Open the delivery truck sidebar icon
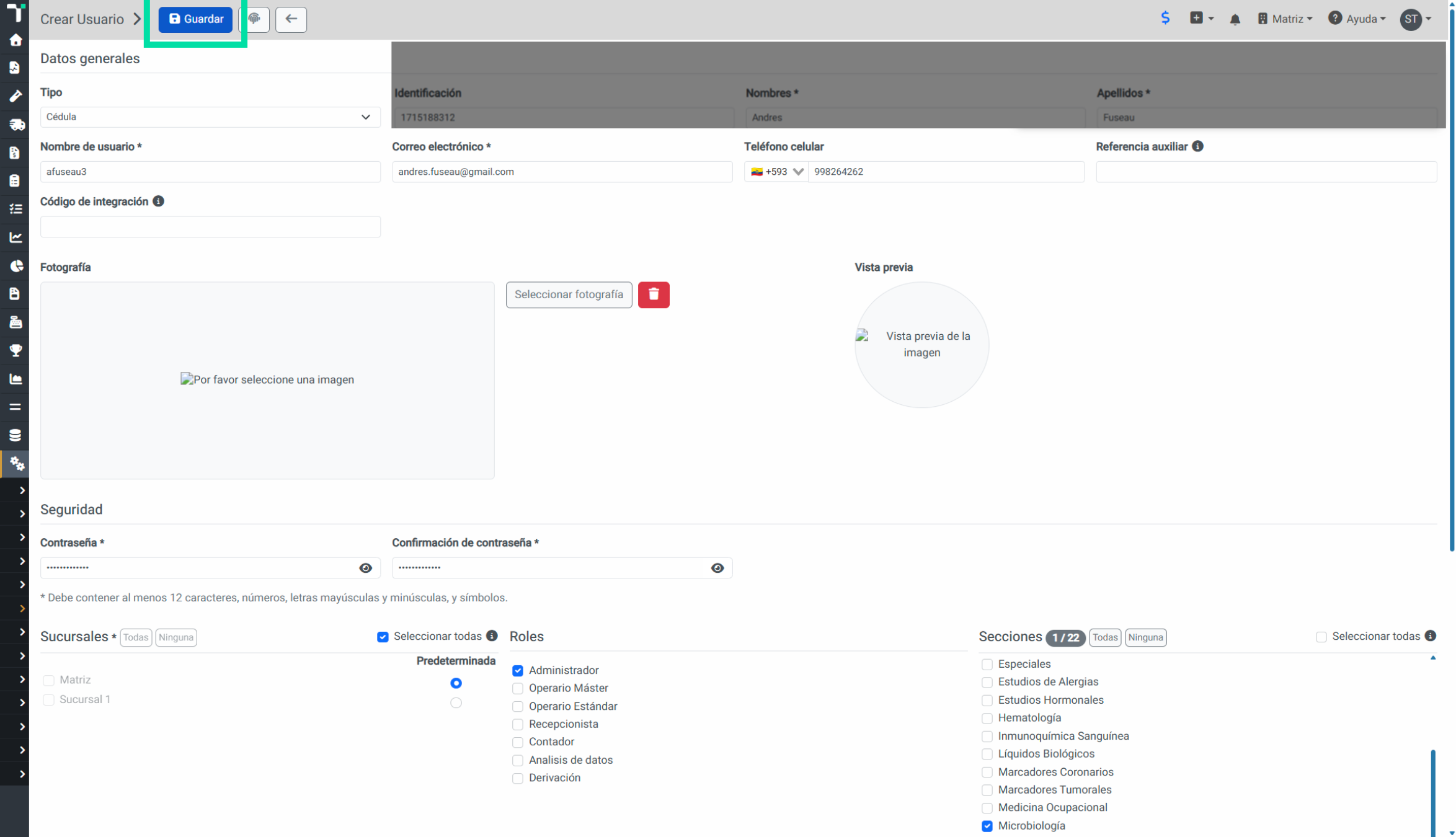The height and width of the screenshot is (837, 1456). pyautogui.click(x=16, y=125)
